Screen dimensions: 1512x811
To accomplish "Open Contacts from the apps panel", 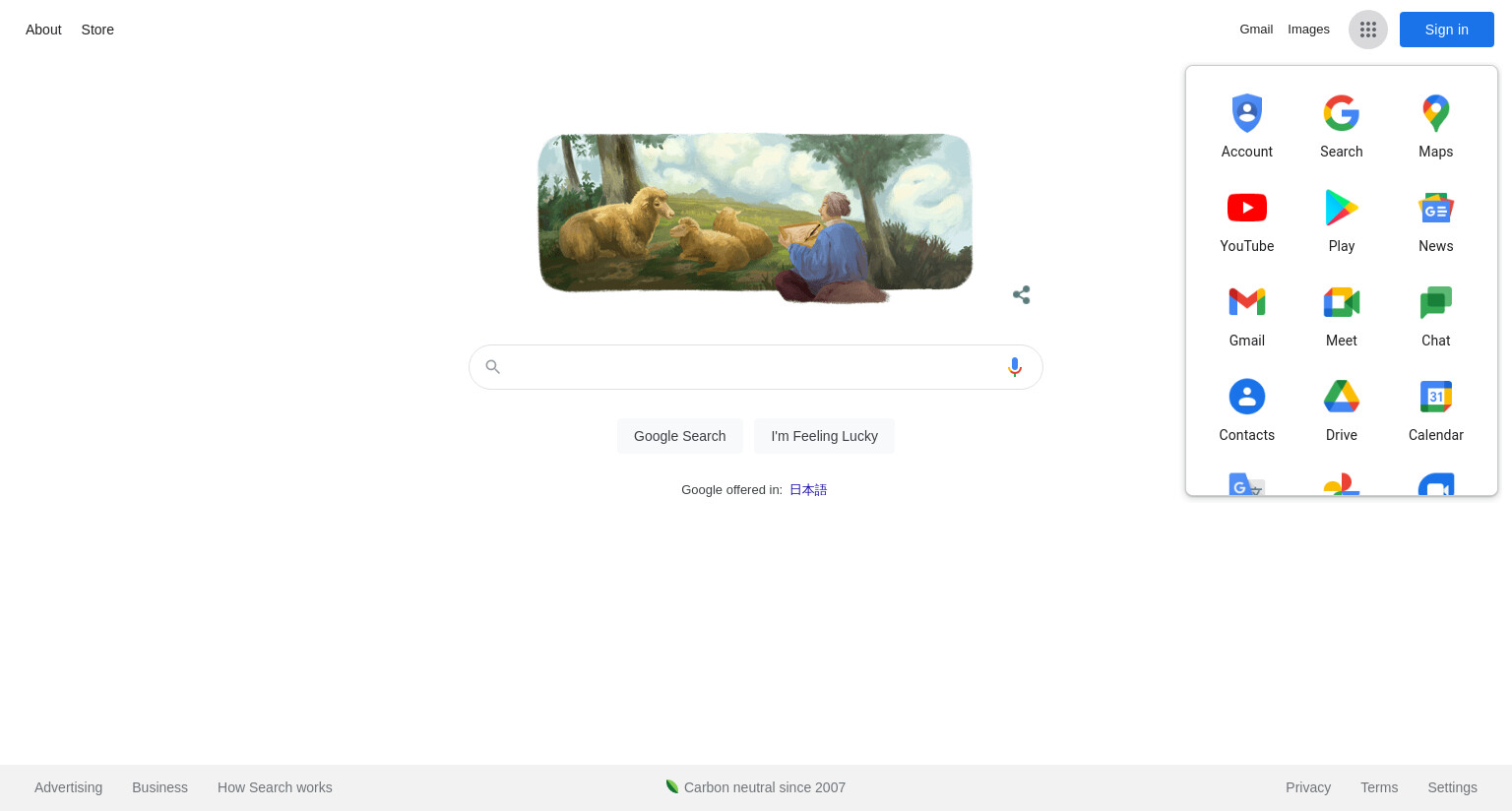I will tap(1247, 411).
